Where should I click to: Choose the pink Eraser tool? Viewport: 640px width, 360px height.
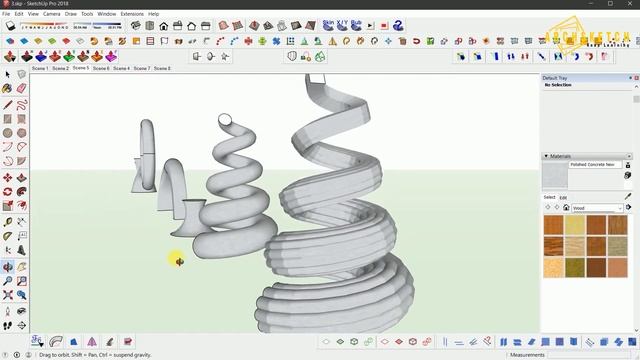tap(22, 88)
